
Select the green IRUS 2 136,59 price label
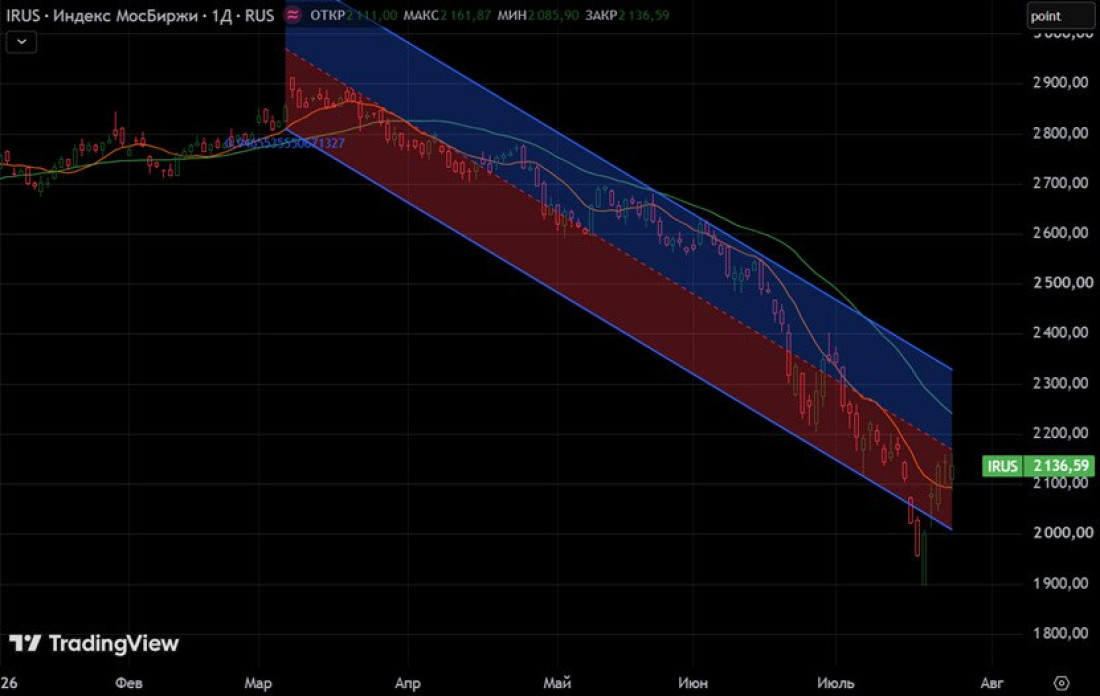click(1038, 466)
